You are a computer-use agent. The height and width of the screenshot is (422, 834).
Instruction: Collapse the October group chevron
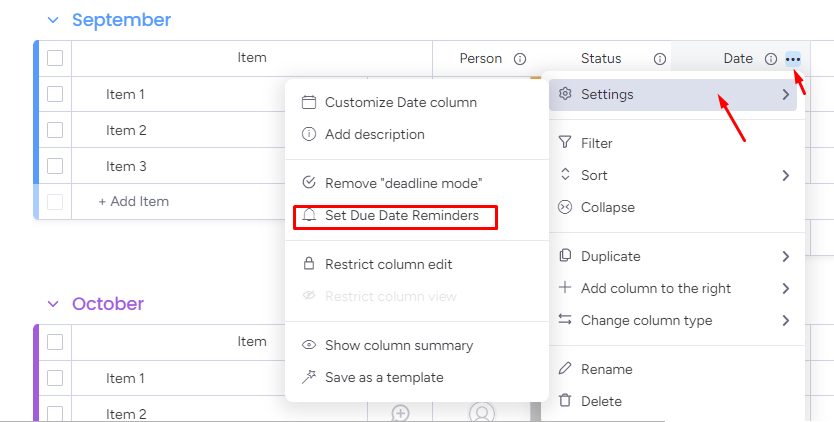click(52, 304)
